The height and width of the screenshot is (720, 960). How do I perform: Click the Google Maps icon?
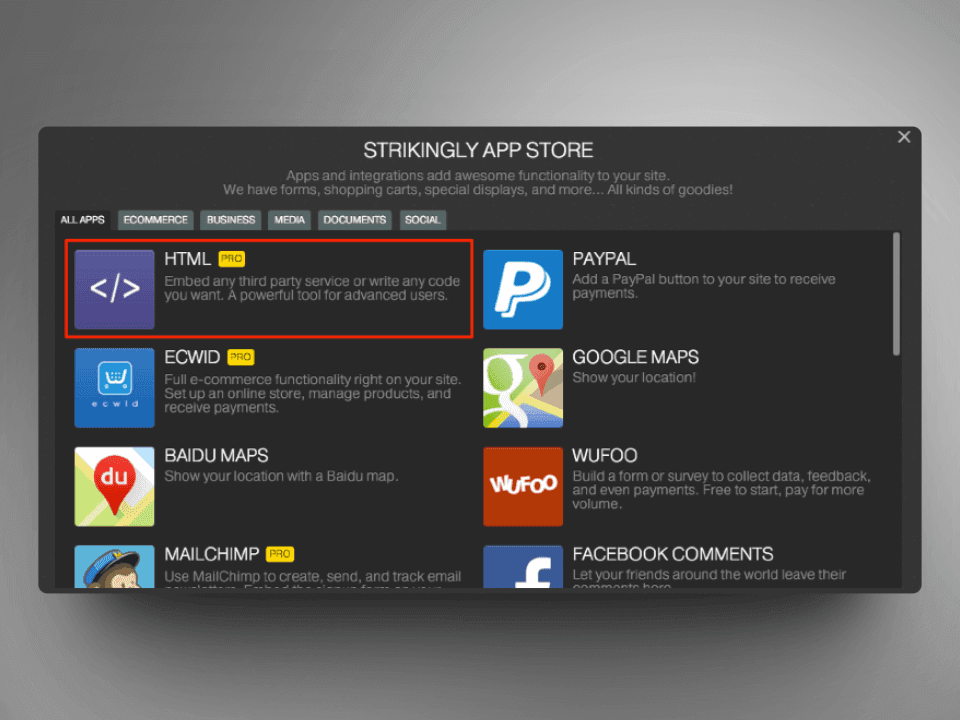[x=522, y=387]
